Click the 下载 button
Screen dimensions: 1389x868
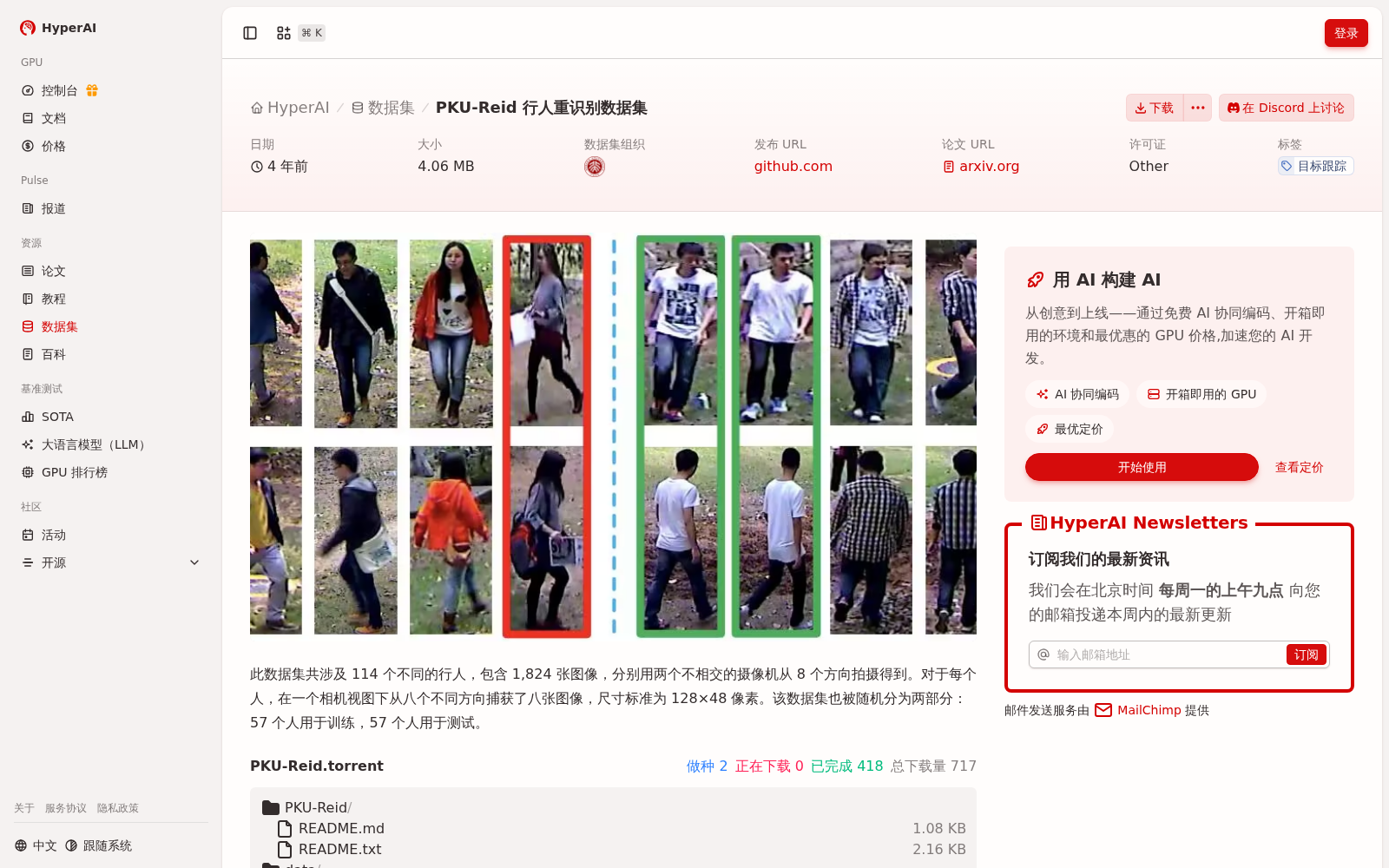pos(1155,108)
